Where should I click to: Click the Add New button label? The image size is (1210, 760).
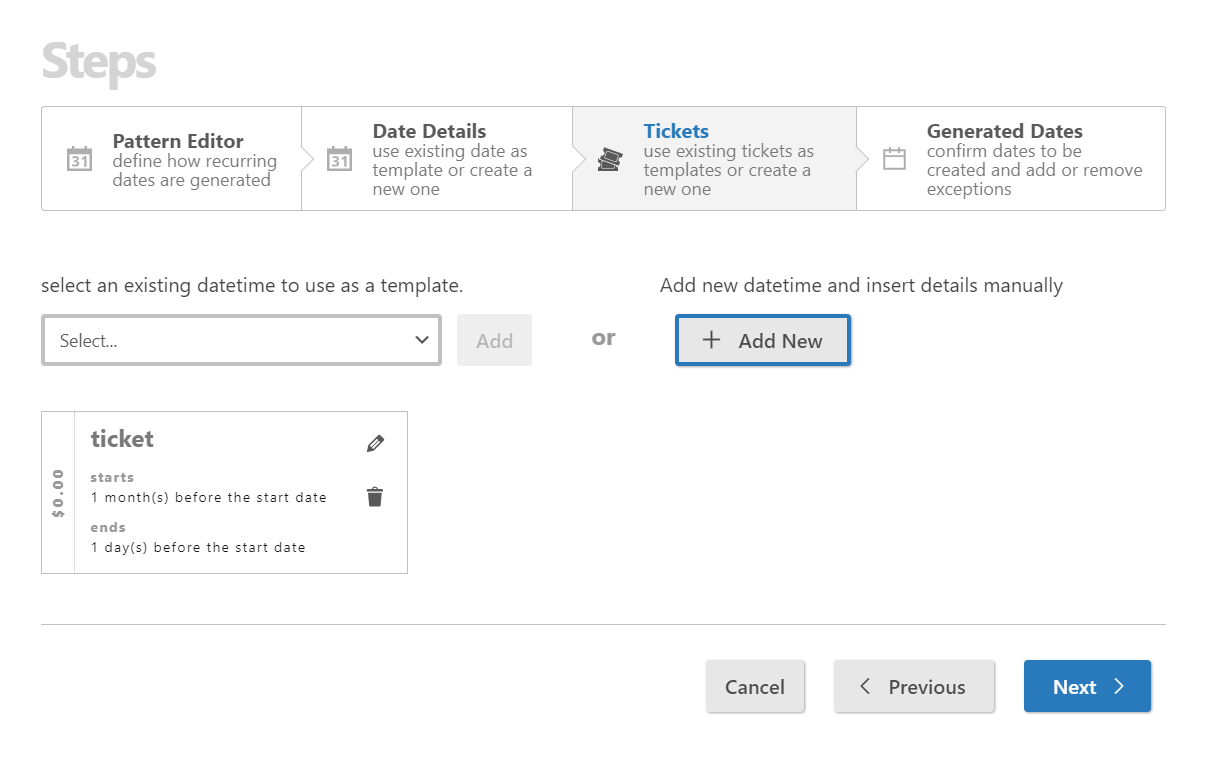(780, 341)
